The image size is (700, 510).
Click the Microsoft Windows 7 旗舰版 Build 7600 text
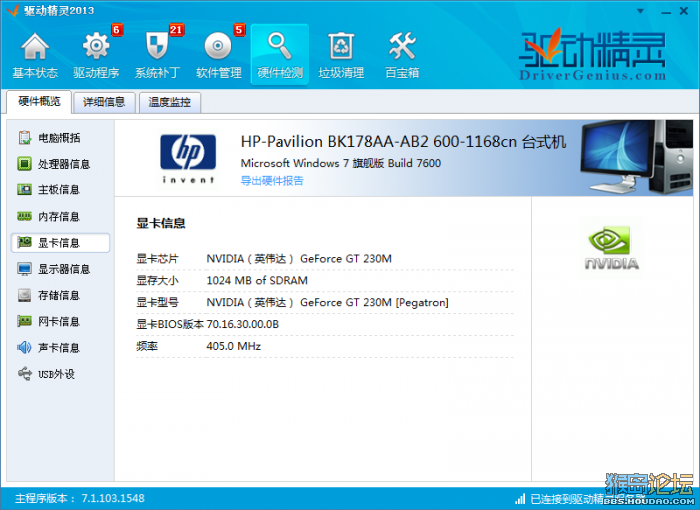[x=341, y=163]
